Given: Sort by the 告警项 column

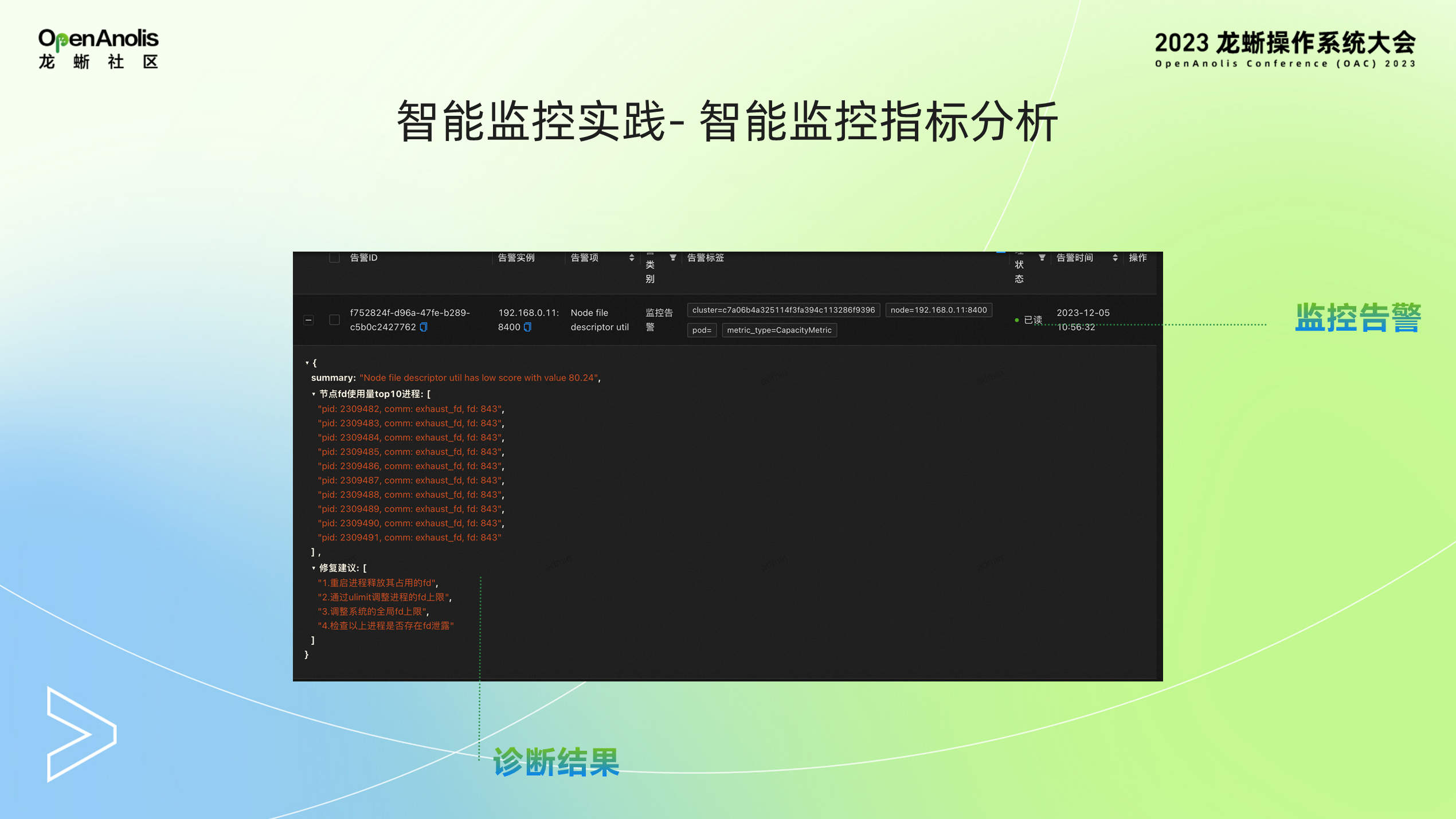Looking at the screenshot, I should [632, 258].
